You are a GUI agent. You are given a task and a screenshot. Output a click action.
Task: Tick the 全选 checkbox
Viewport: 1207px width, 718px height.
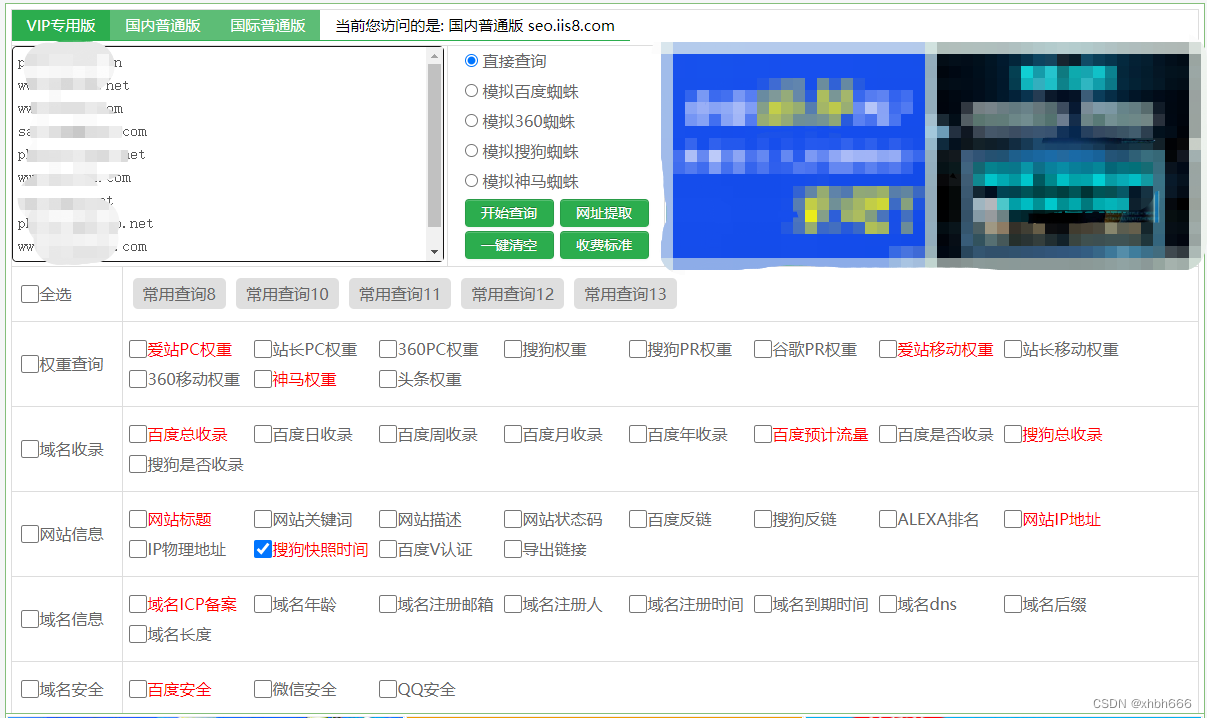(30, 294)
